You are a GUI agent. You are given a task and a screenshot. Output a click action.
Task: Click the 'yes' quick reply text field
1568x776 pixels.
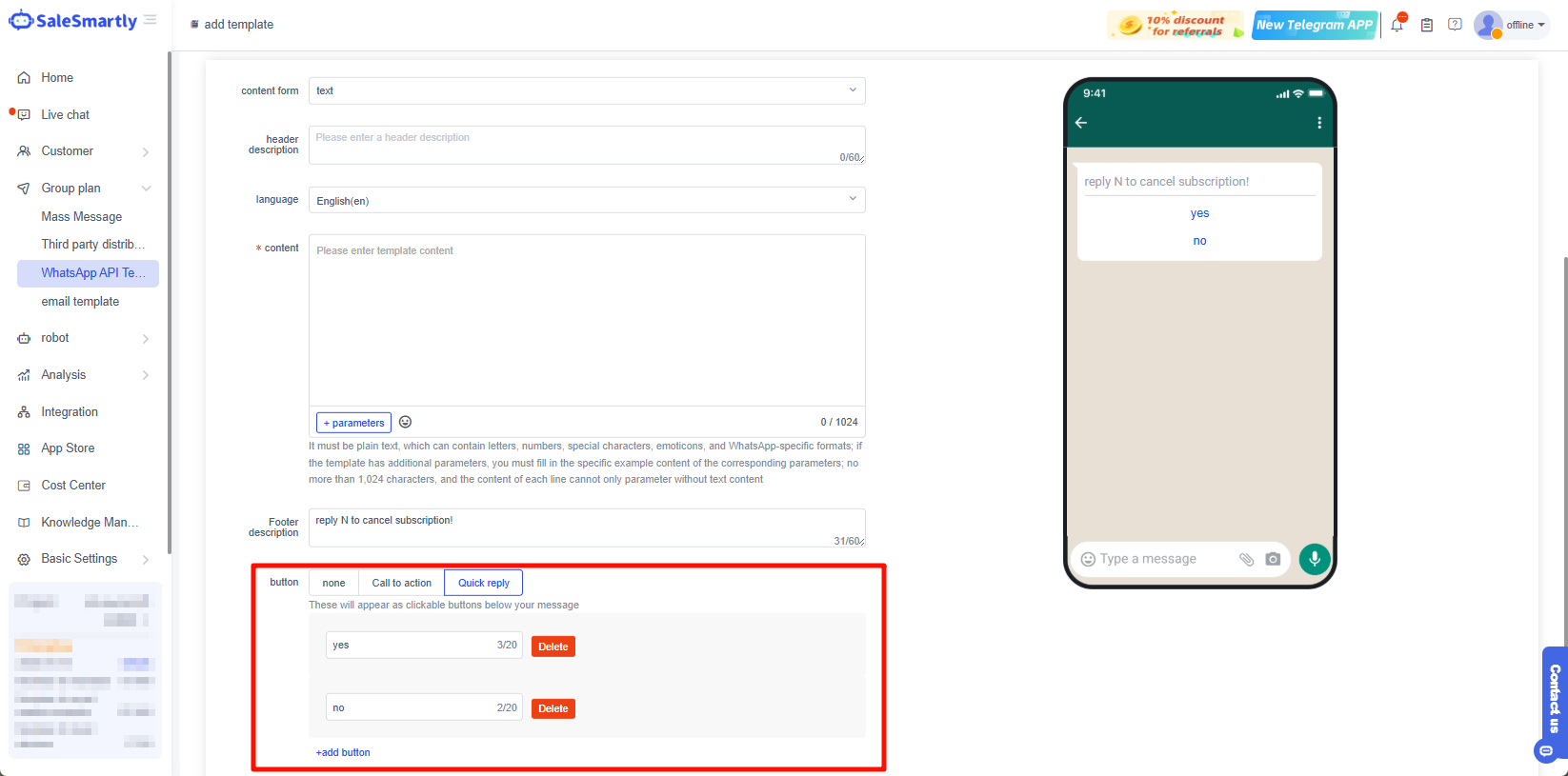[x=424, y=646]
